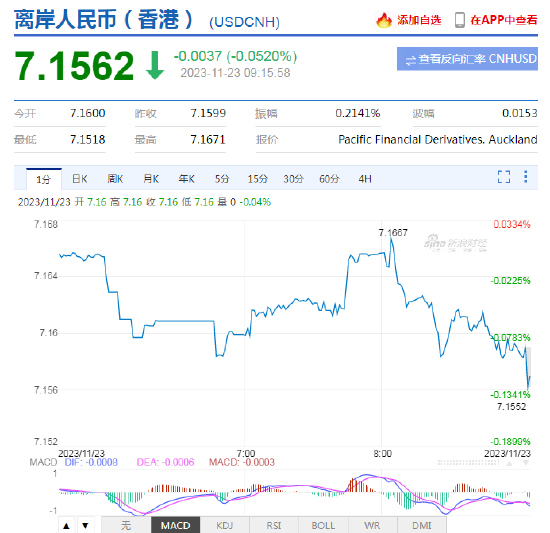Click the flame icon beside 添加自选
Image resolution: width=550 pixels, height=533 pixels.
click(384, 20)
